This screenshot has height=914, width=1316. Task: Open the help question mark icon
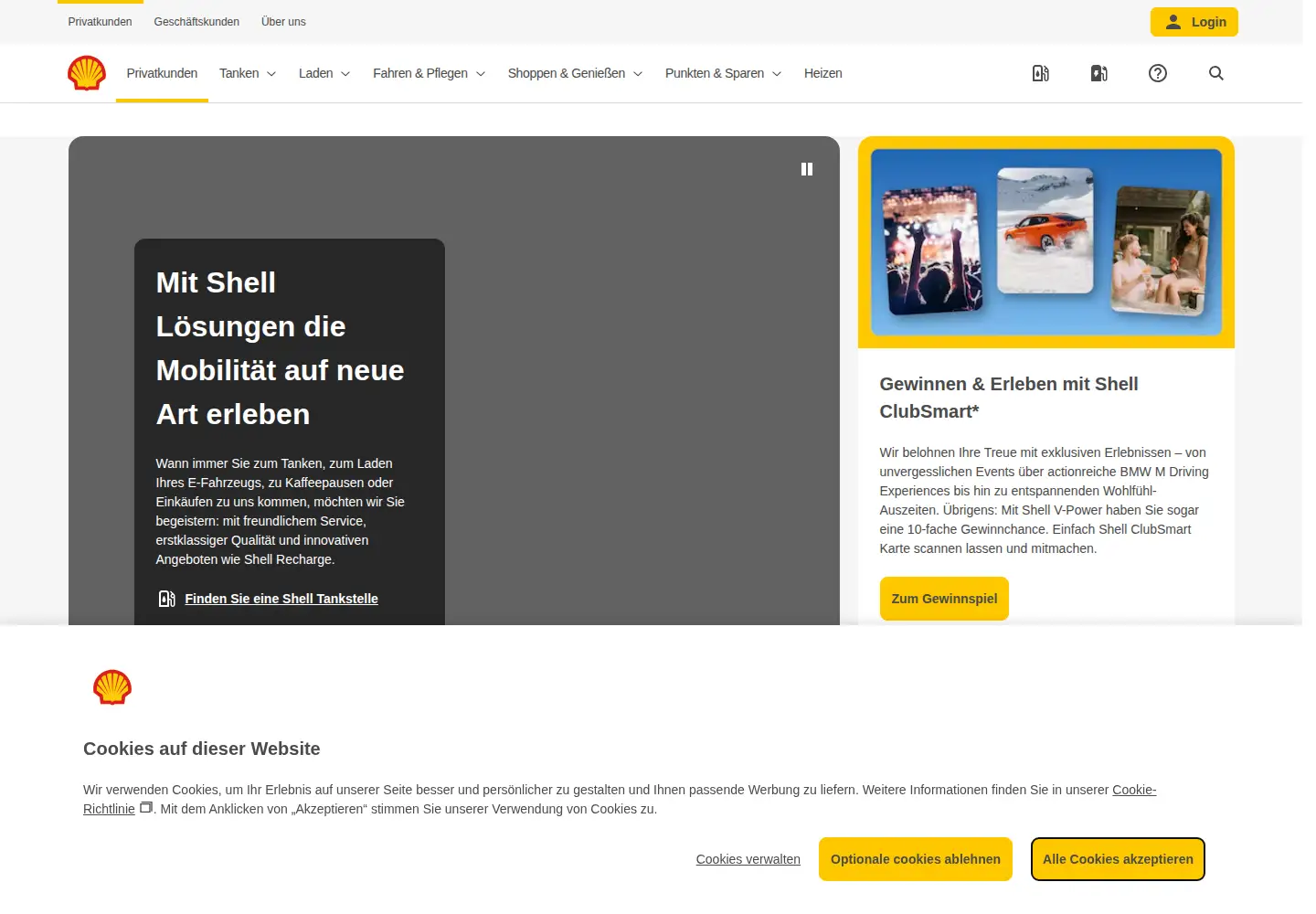tap(1158, 73)
